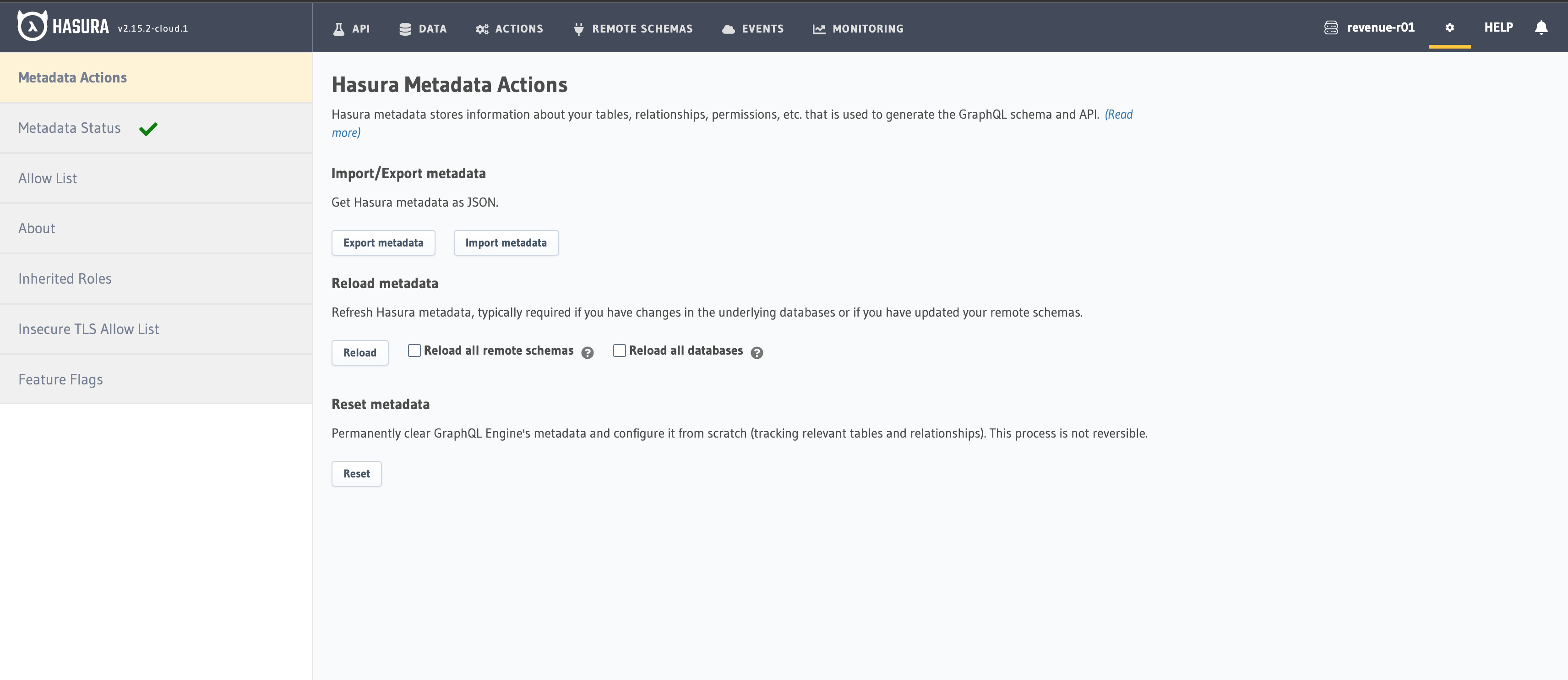Open the REMOTE SCHEMAS tab label
Viewport: 1568px width, 680px height.
[x=642, y=28]
